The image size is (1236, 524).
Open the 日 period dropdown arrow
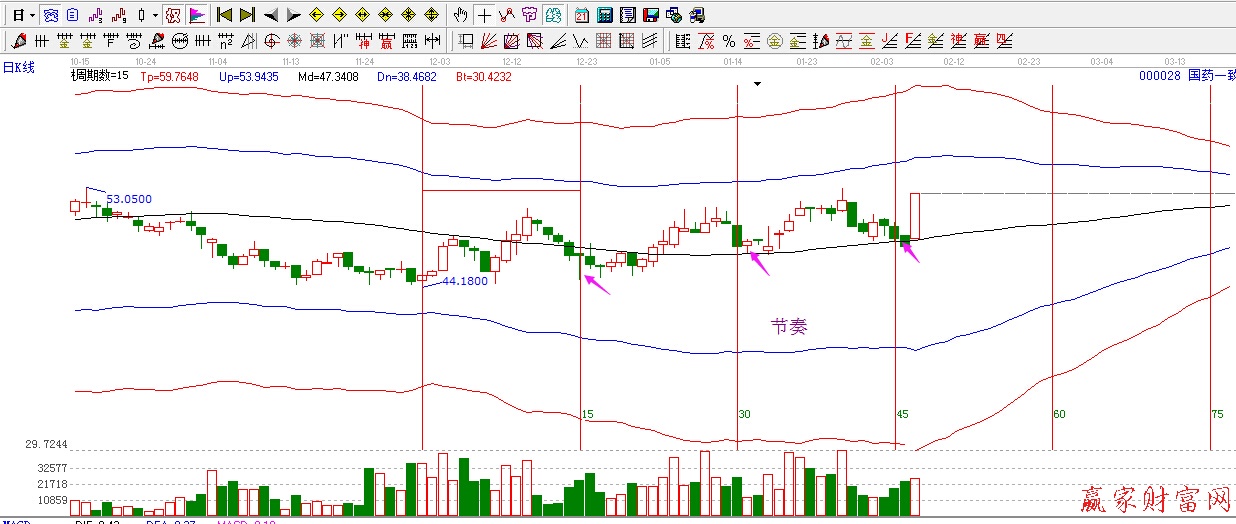[x=32, y=15]
